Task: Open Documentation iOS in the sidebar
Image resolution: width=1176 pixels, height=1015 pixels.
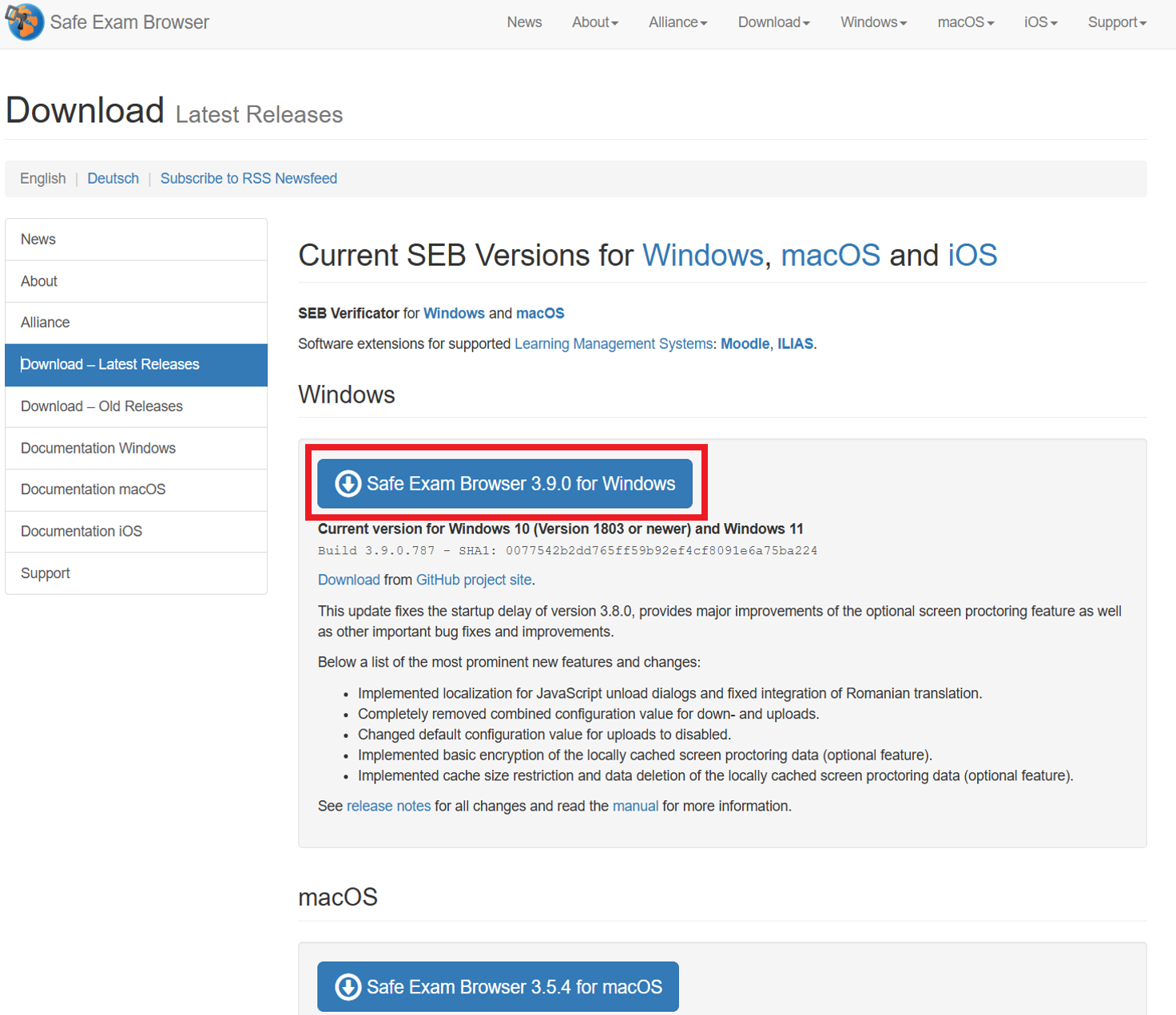Action: 136,531
